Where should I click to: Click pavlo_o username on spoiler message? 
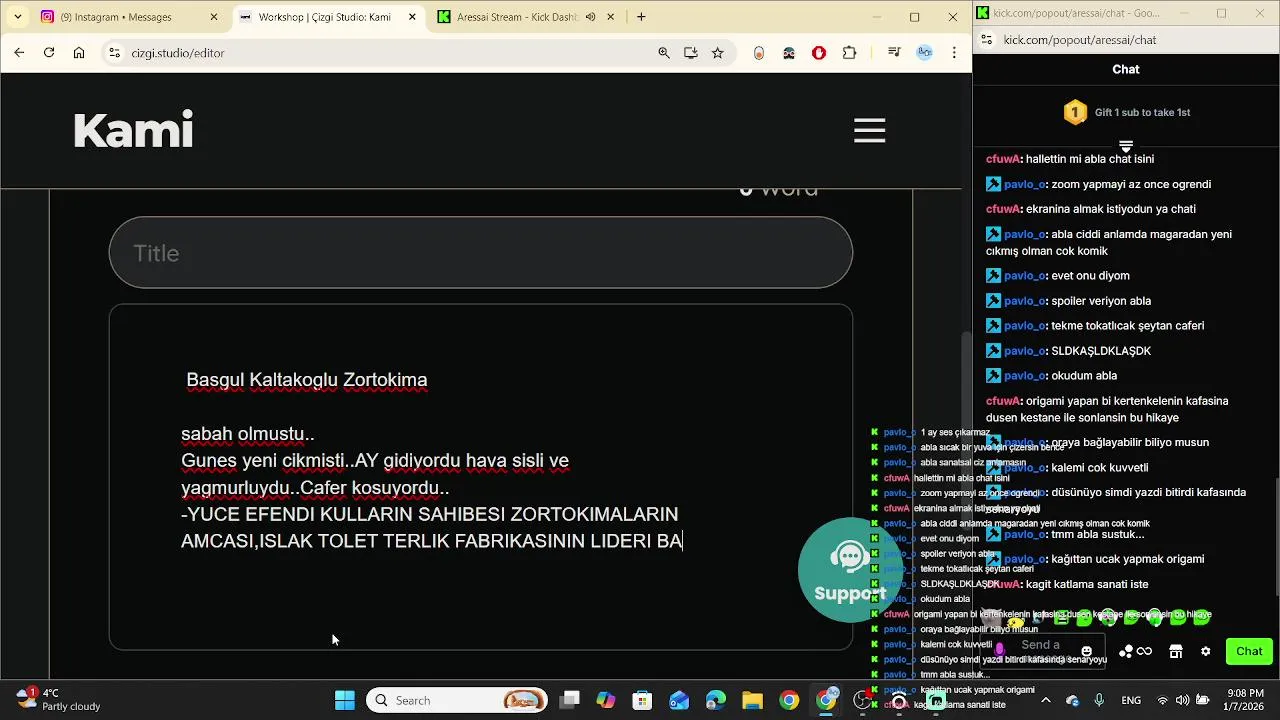pos(1025,301)
